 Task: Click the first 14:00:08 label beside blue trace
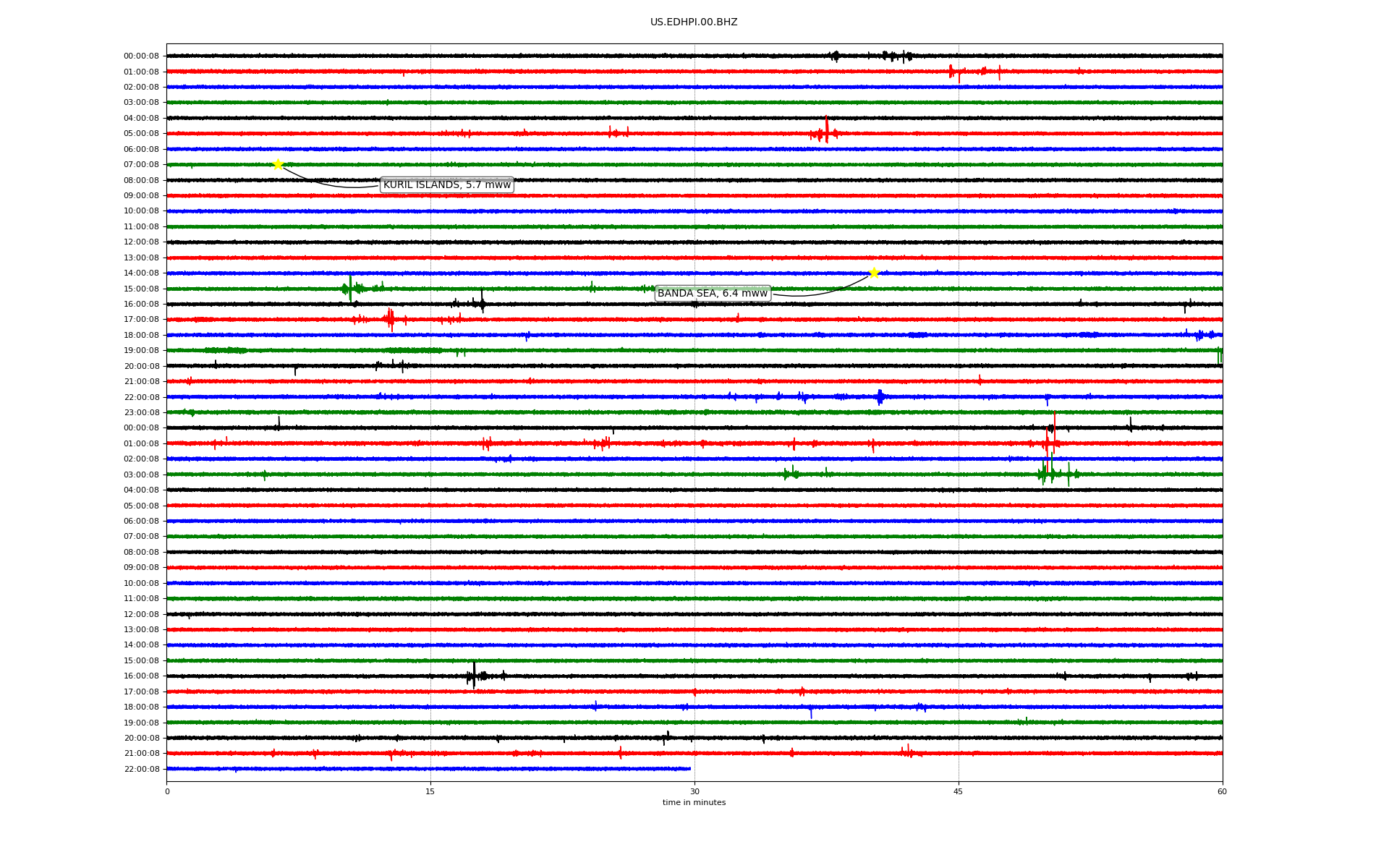(141, 273)
